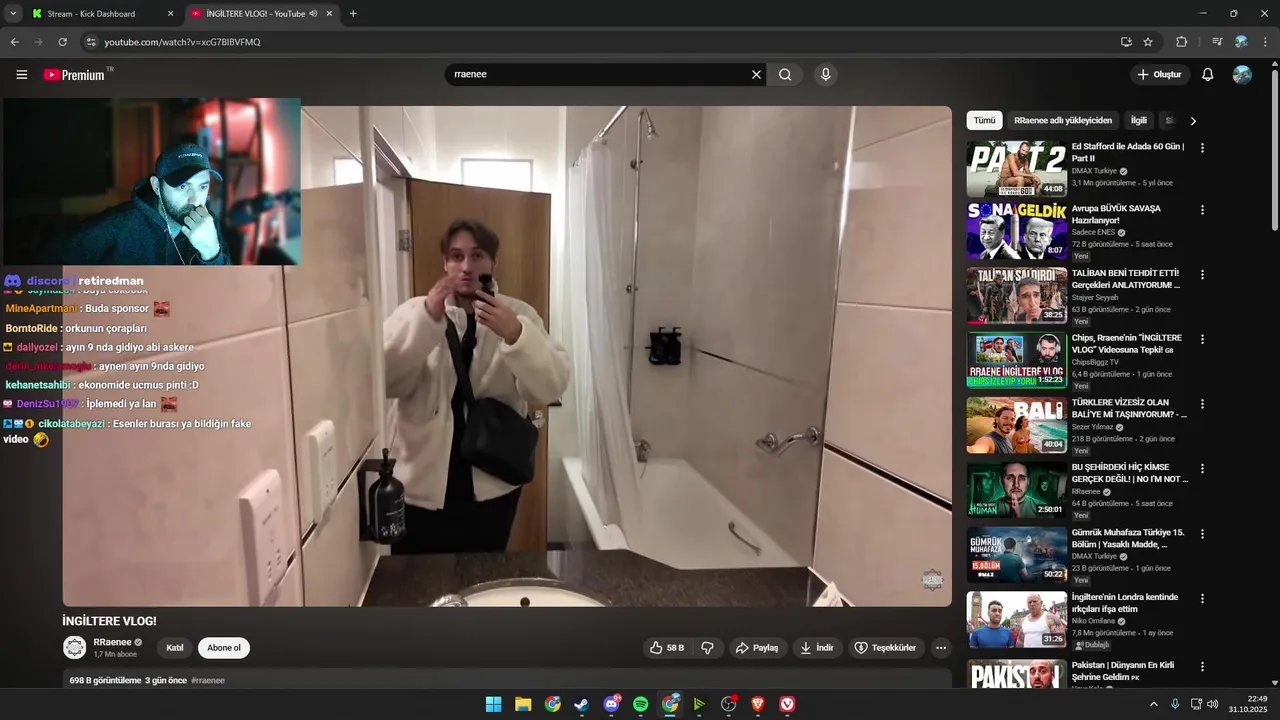The height and width of the screenshot is (720, 1280).
Task: Open OBS Studio from the taskbar
Action: [729, 704]
